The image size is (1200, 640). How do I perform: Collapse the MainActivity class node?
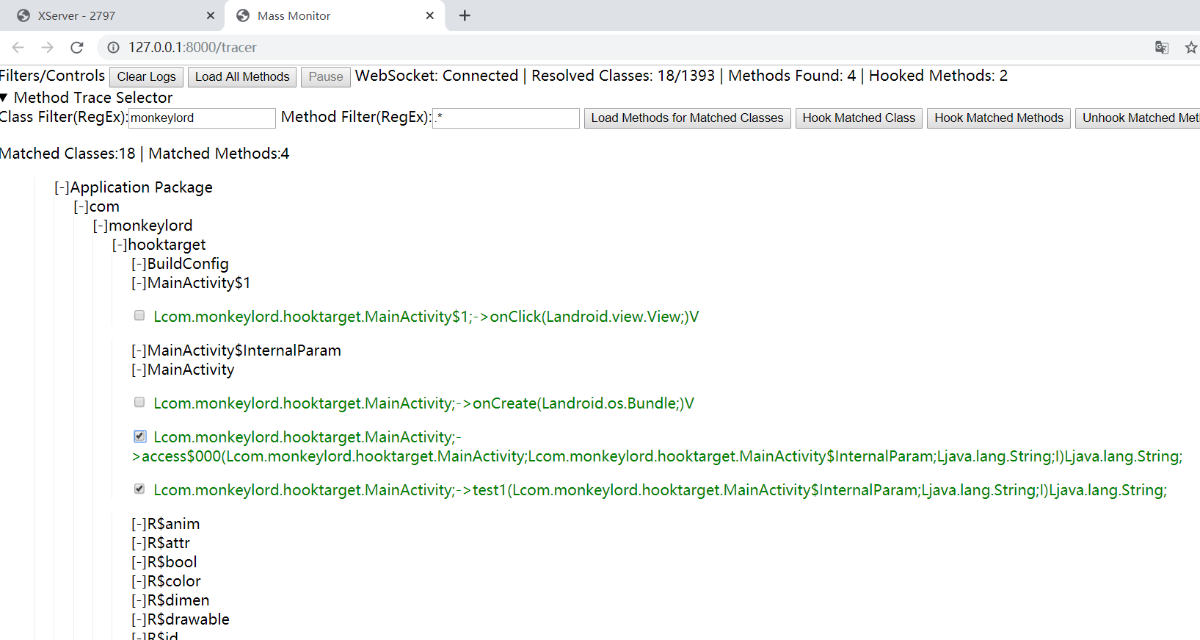tap(139, 369)
